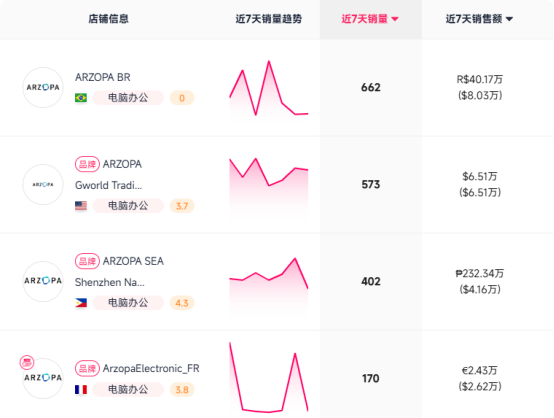Click the 品牌 badge next to ARZOPA SEA
554x418 pixels.
87,261
